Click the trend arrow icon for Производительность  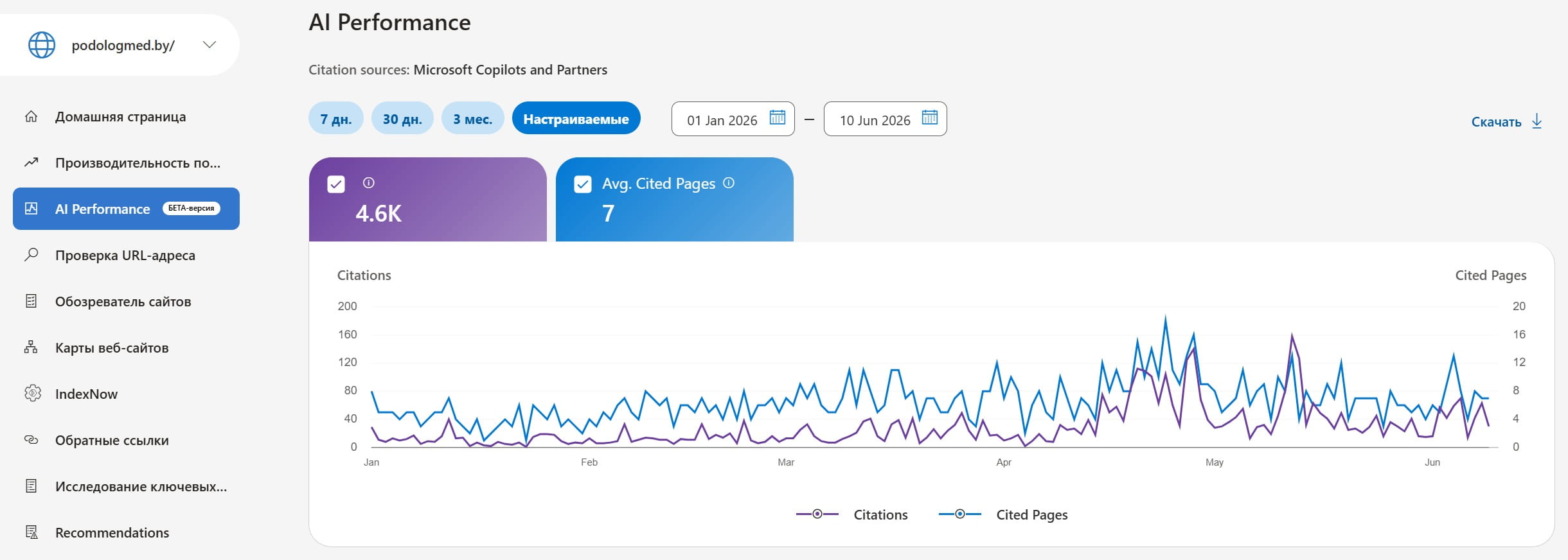tap(31, 162)
